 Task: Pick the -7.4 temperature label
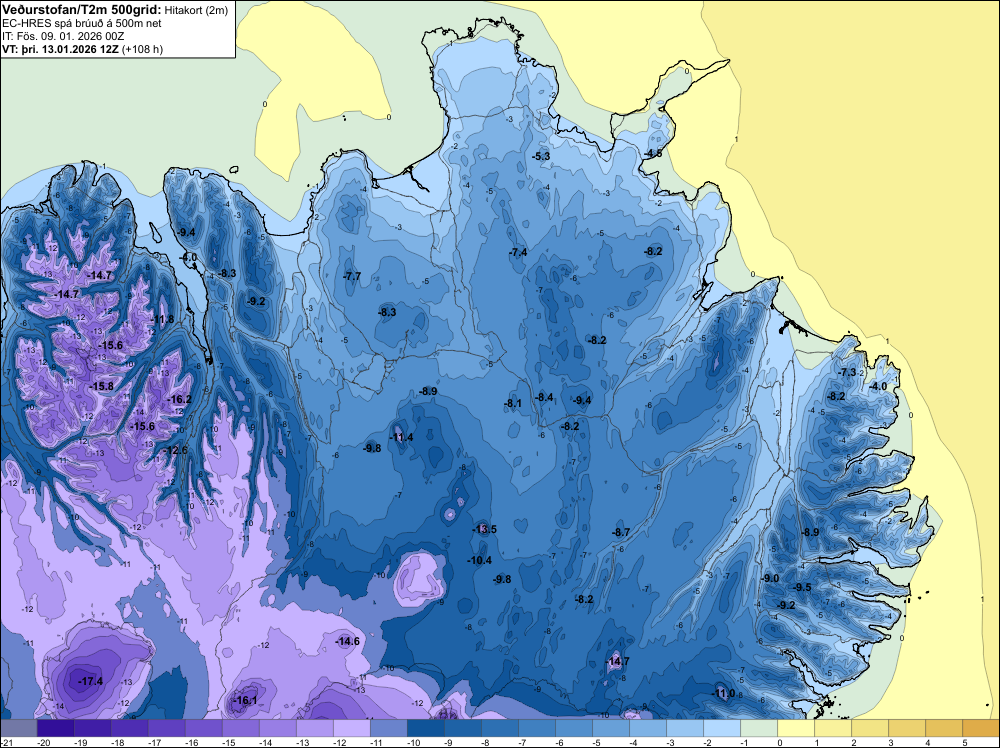(x=518, y=253)
